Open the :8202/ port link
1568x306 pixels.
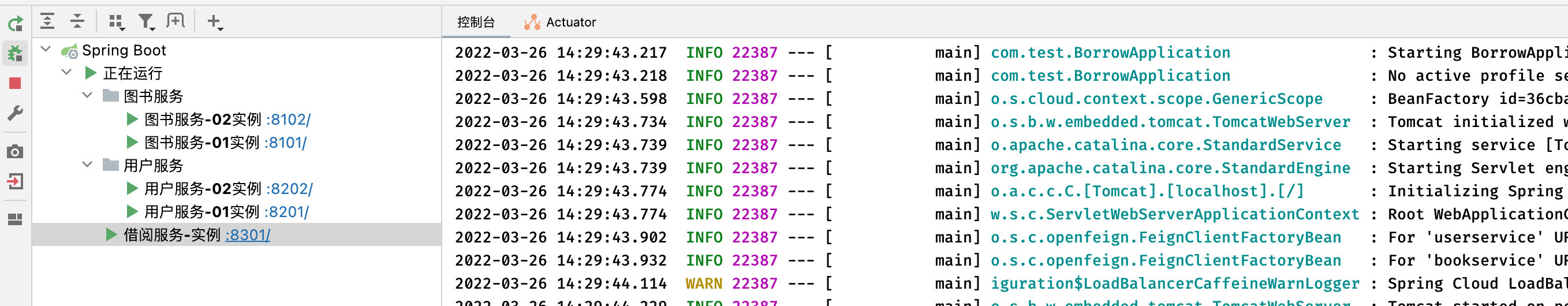pos(290,189)
